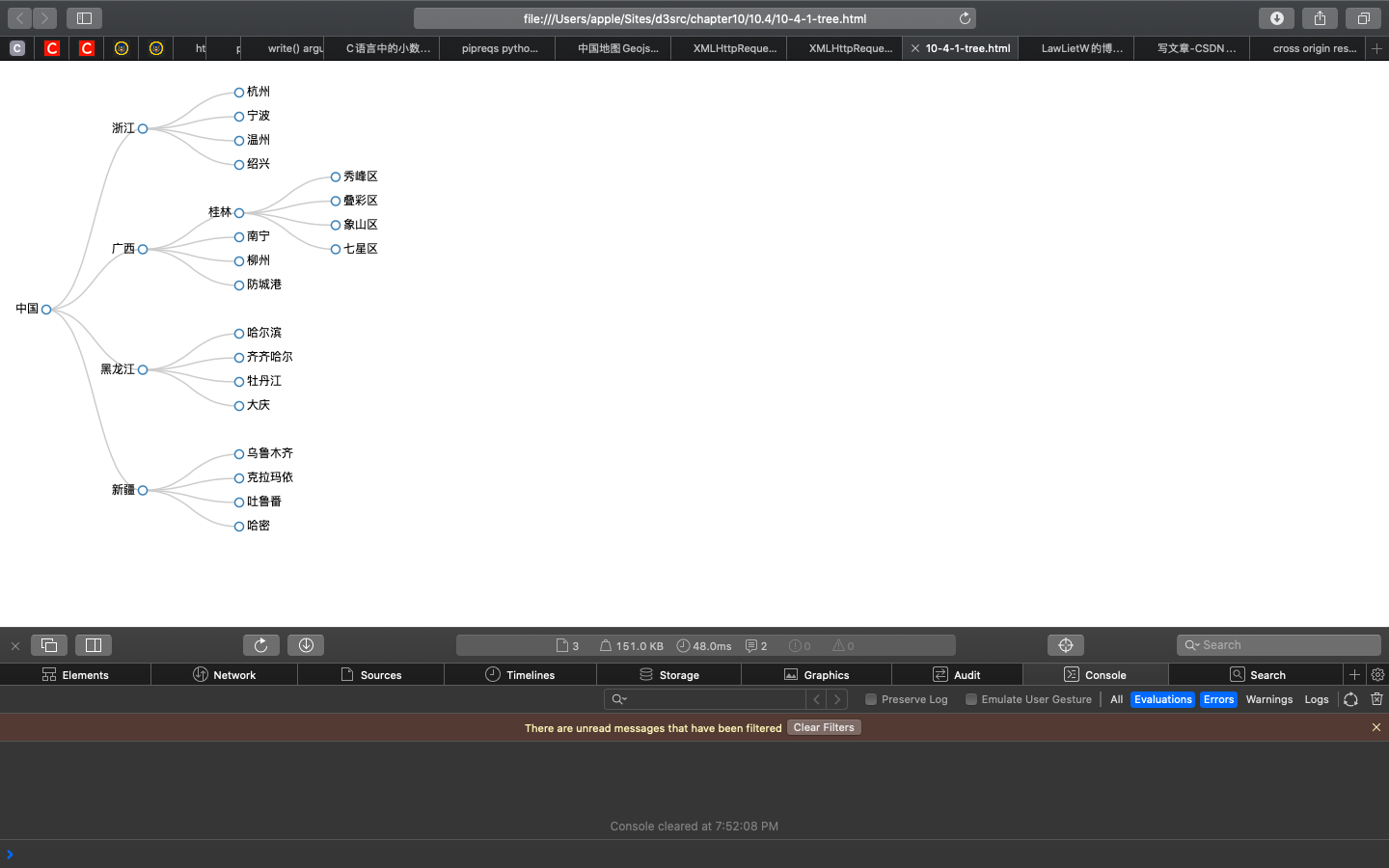Click the download webpage icon in inspector toolbar
1389x868 pixels.
pos(306,644)
